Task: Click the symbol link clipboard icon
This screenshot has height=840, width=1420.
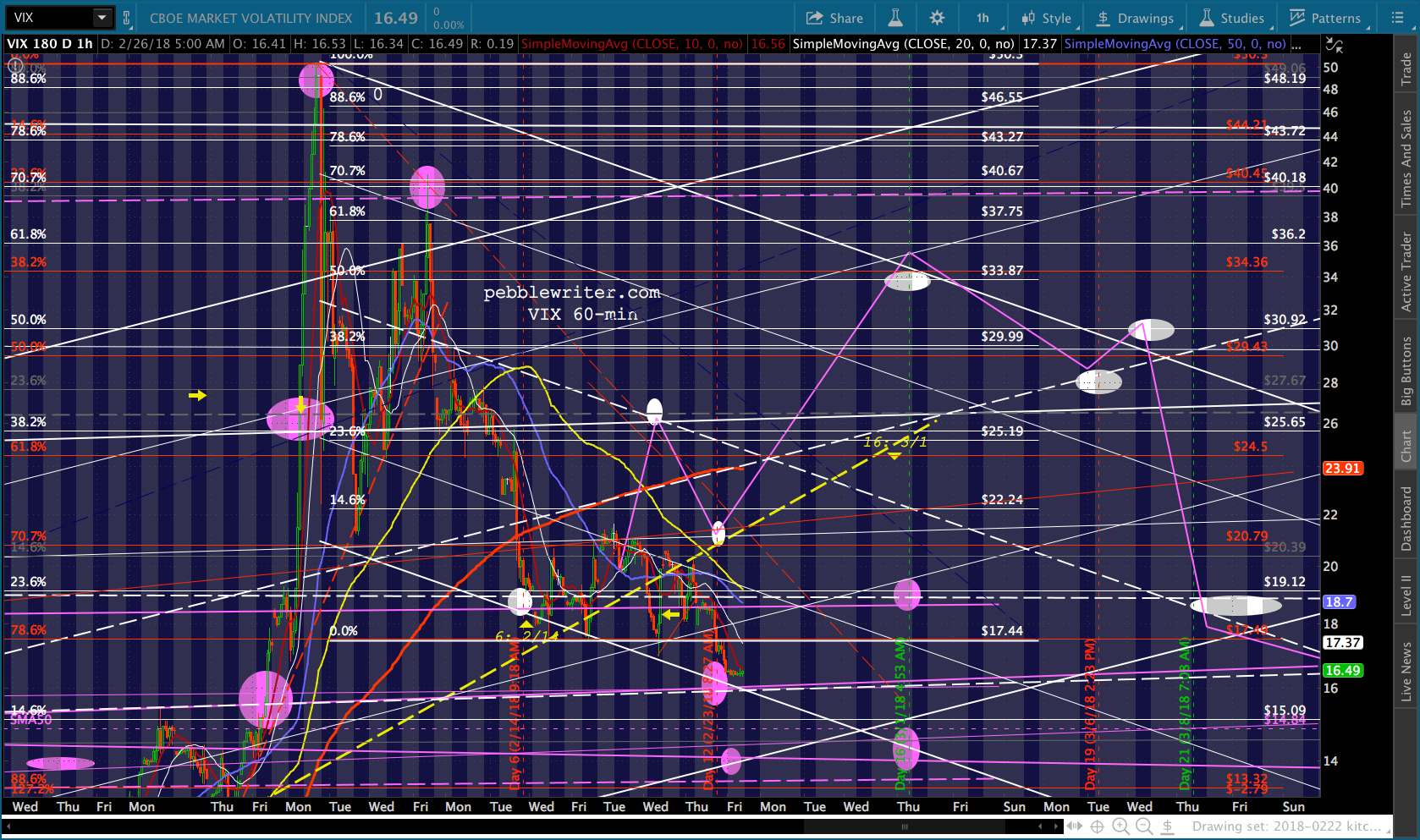Action: click(x=127, y=18)
